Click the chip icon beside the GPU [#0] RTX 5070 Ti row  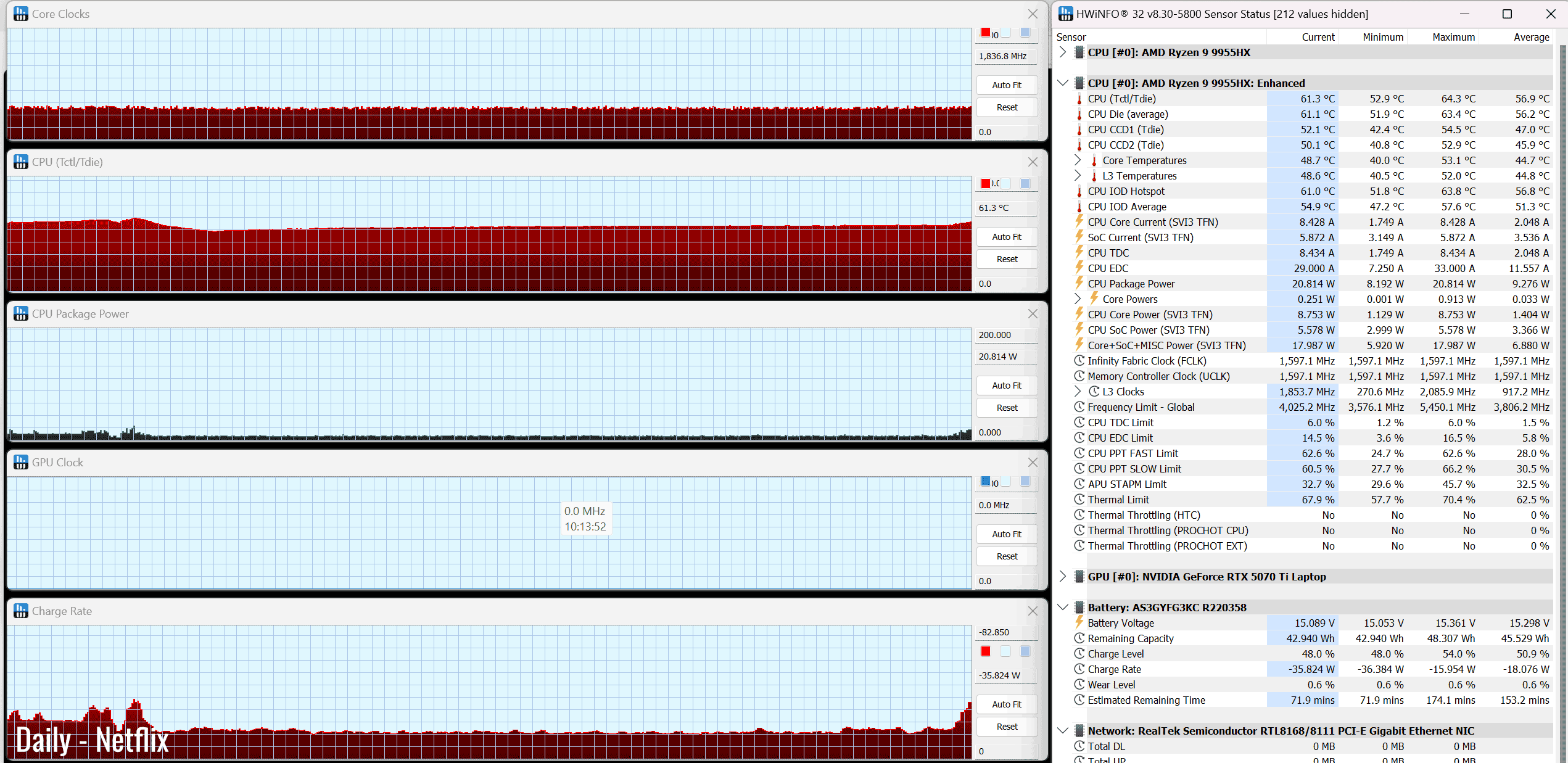tap(1079, 576)
